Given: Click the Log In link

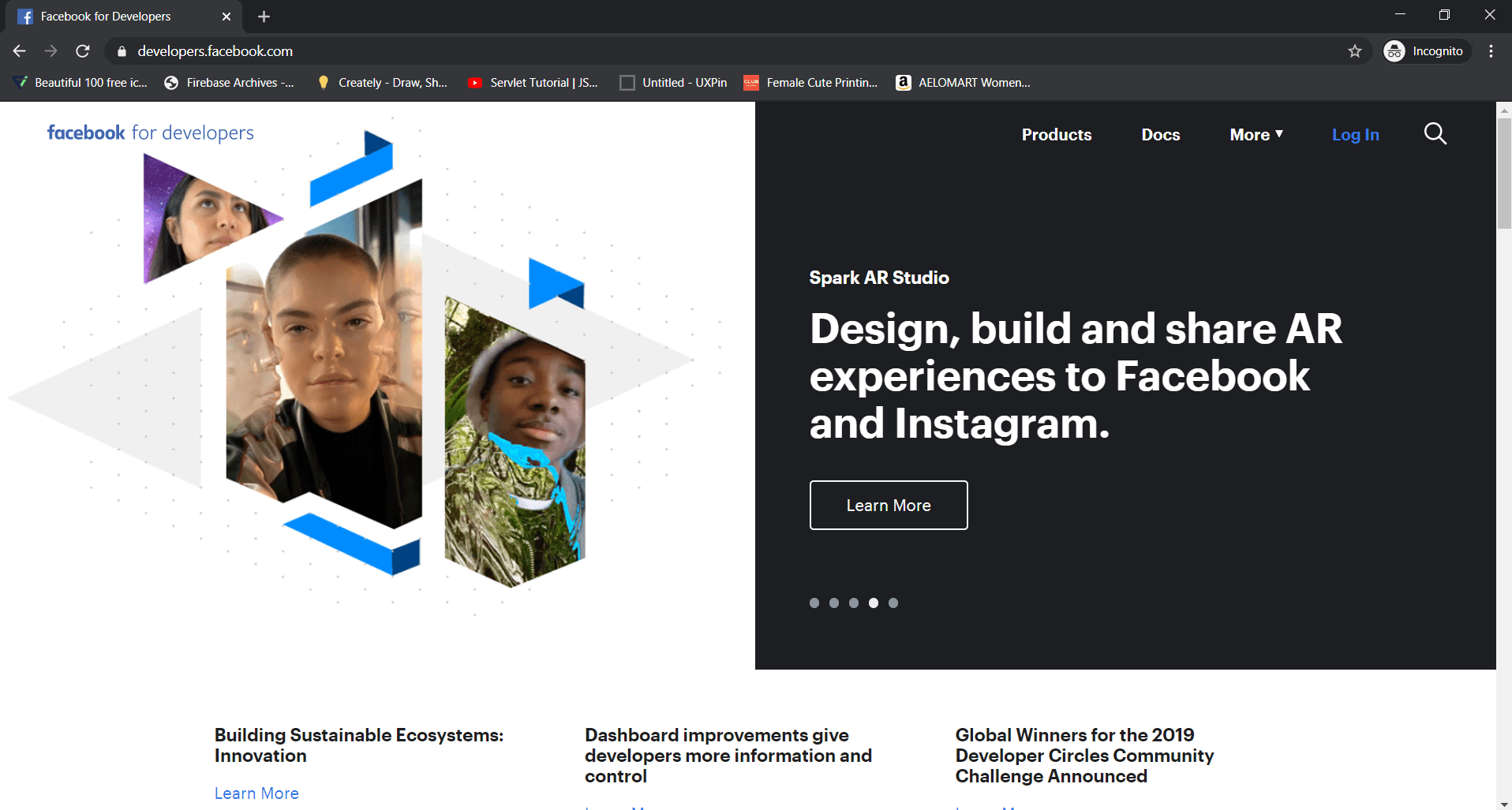Looking at the screenshot, I should pos(1355,135).
